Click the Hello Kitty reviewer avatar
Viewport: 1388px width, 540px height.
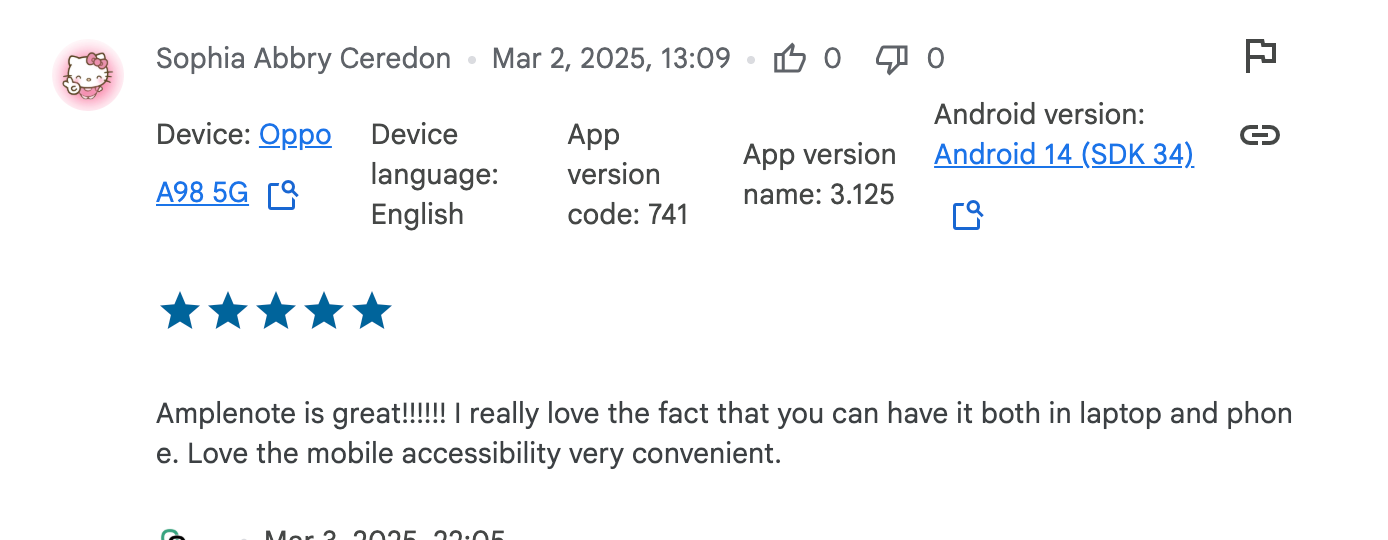pyautogui.click(x=88, y=76)
